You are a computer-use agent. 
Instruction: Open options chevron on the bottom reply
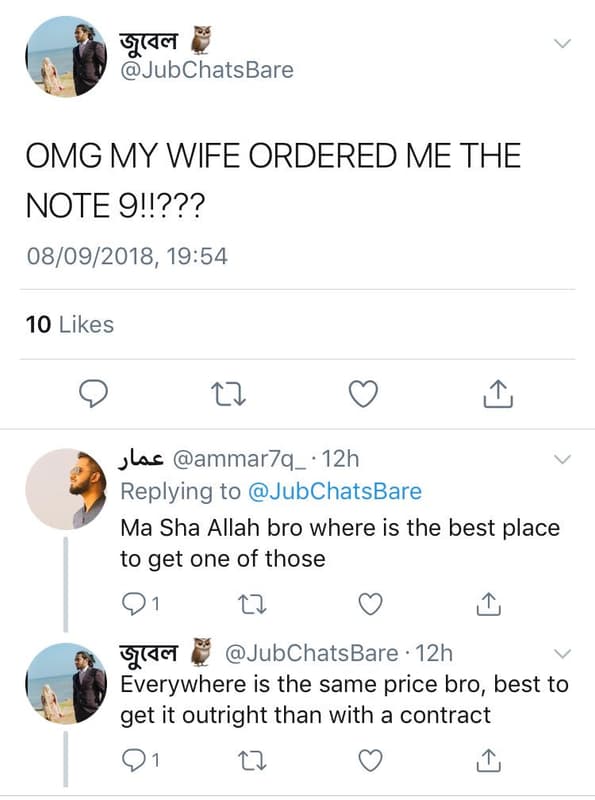click(560, 655)
